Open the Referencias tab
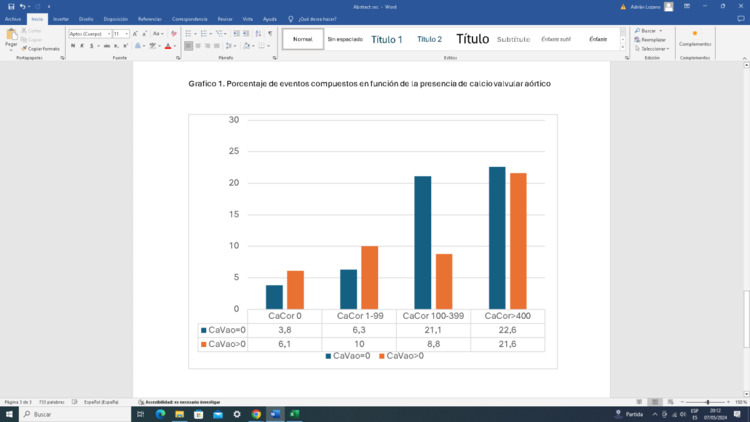The image size is (750, 422). coord(149,18)
